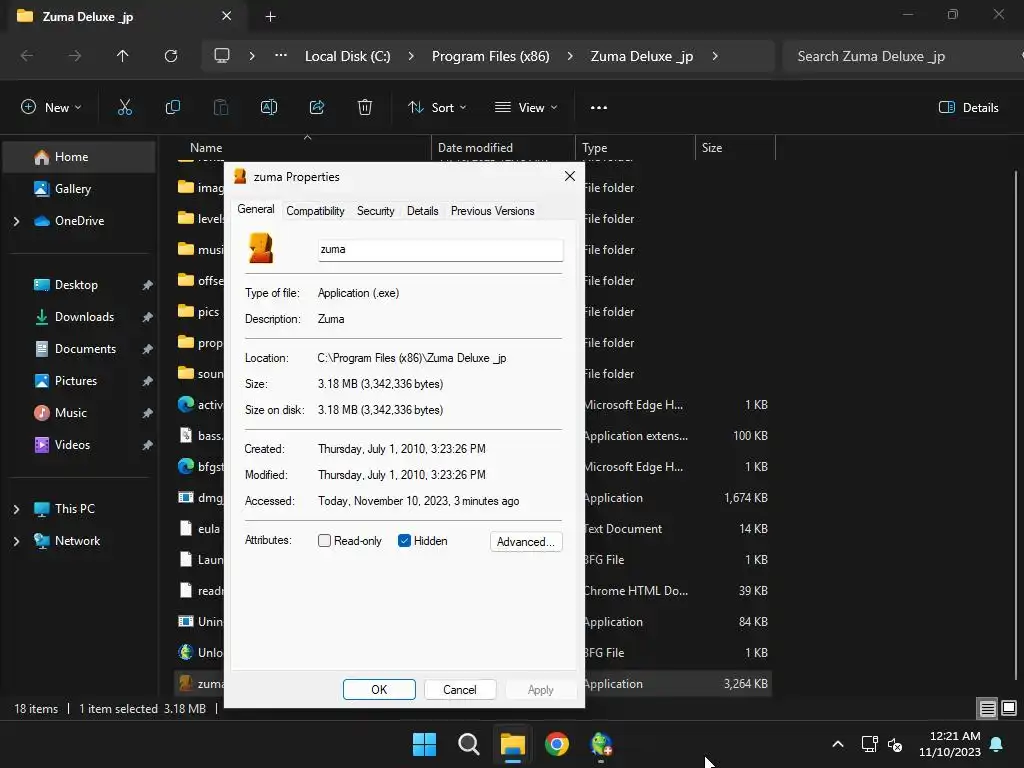Click the globe installer icon in taskbar
Viewport: 1024px width, 768px height.
pos(601,744)
